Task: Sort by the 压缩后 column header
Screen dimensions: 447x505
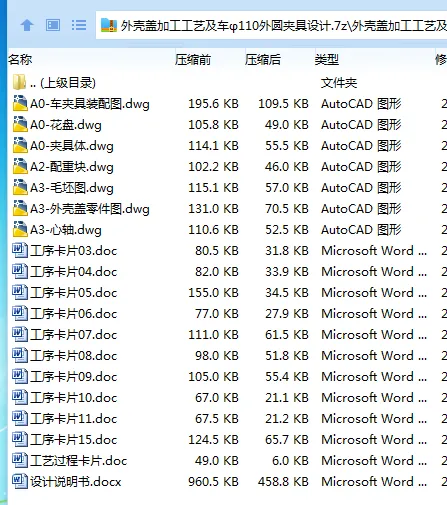Action: [x=263, y=60]
